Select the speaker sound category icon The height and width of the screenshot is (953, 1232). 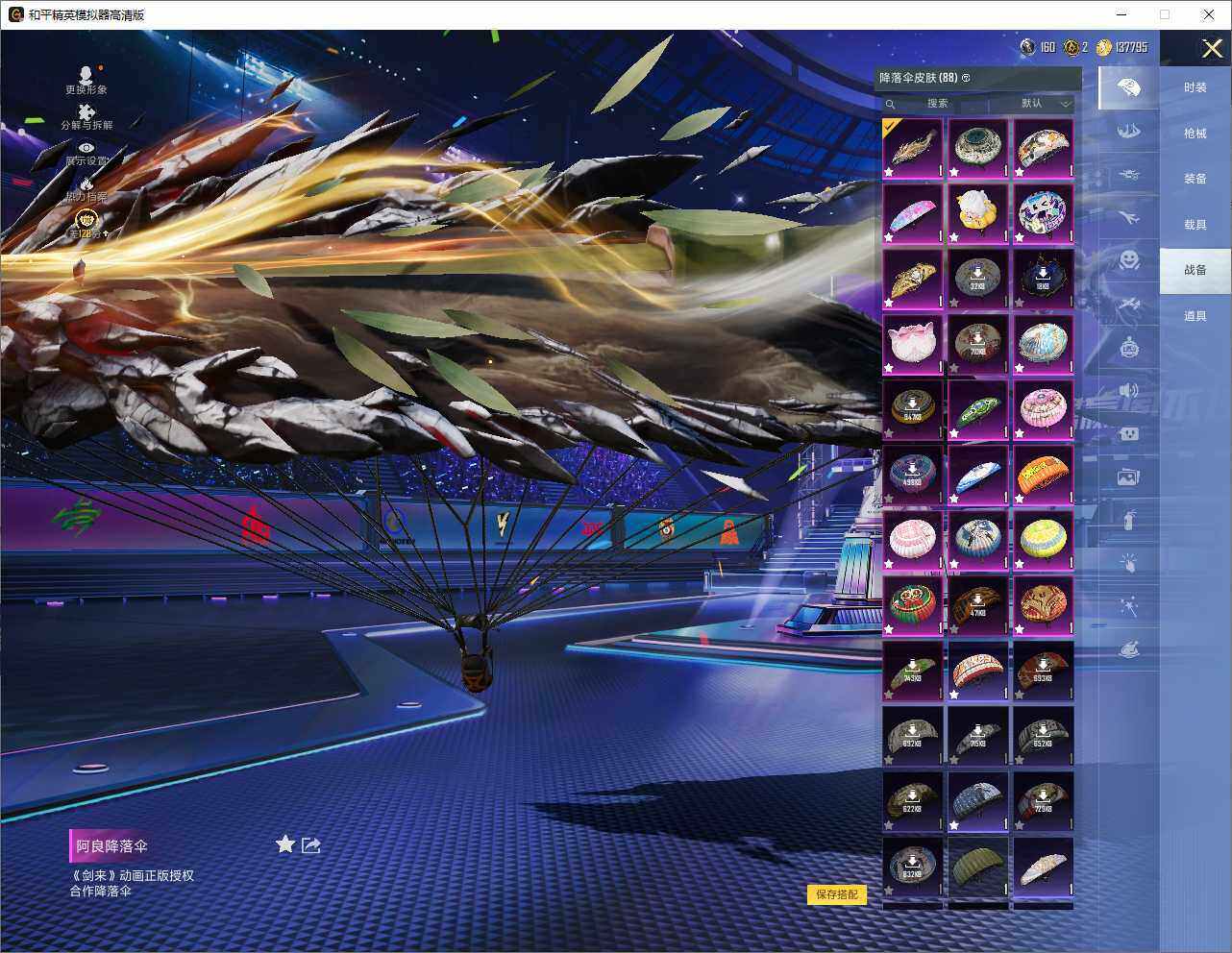[1129, 390]
